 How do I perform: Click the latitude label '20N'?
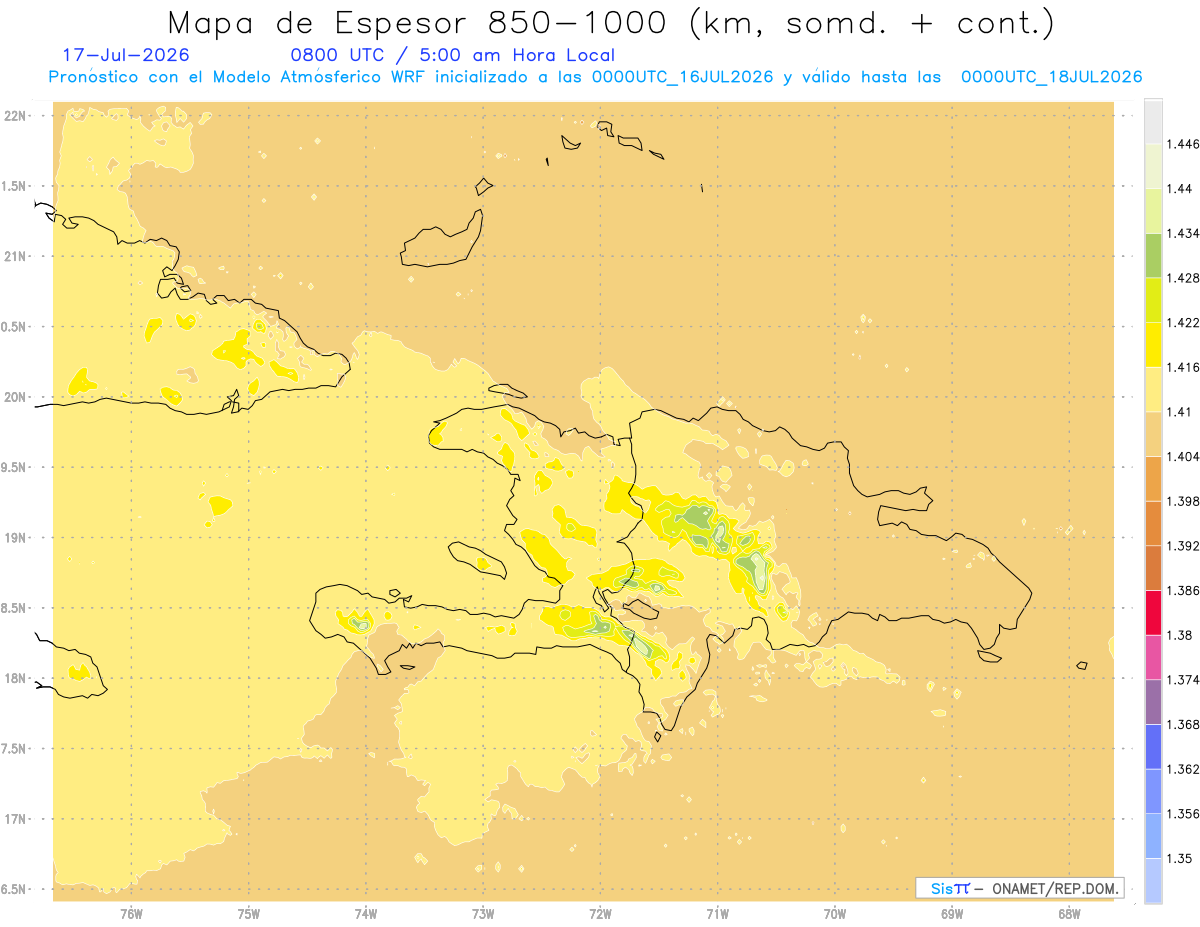click(x=15, y=397)
